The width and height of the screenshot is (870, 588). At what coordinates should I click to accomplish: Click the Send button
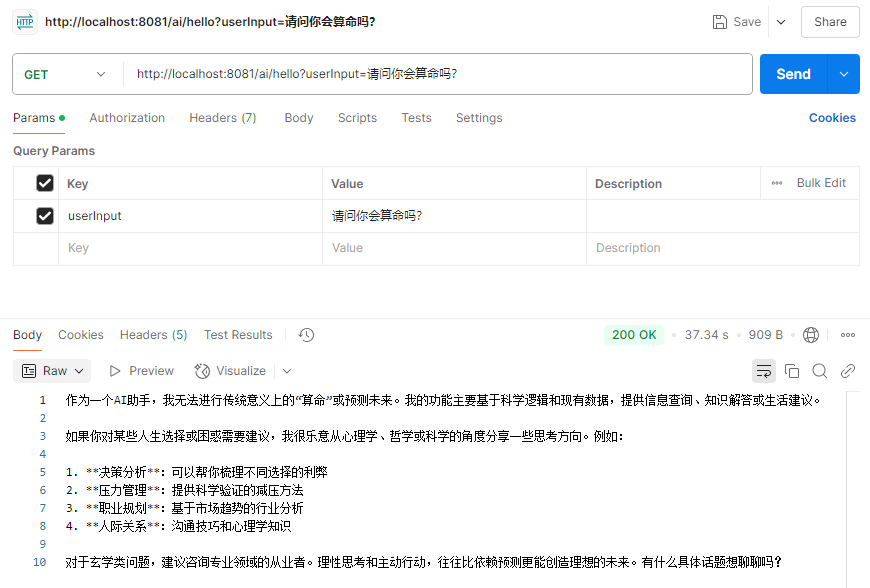793,74
